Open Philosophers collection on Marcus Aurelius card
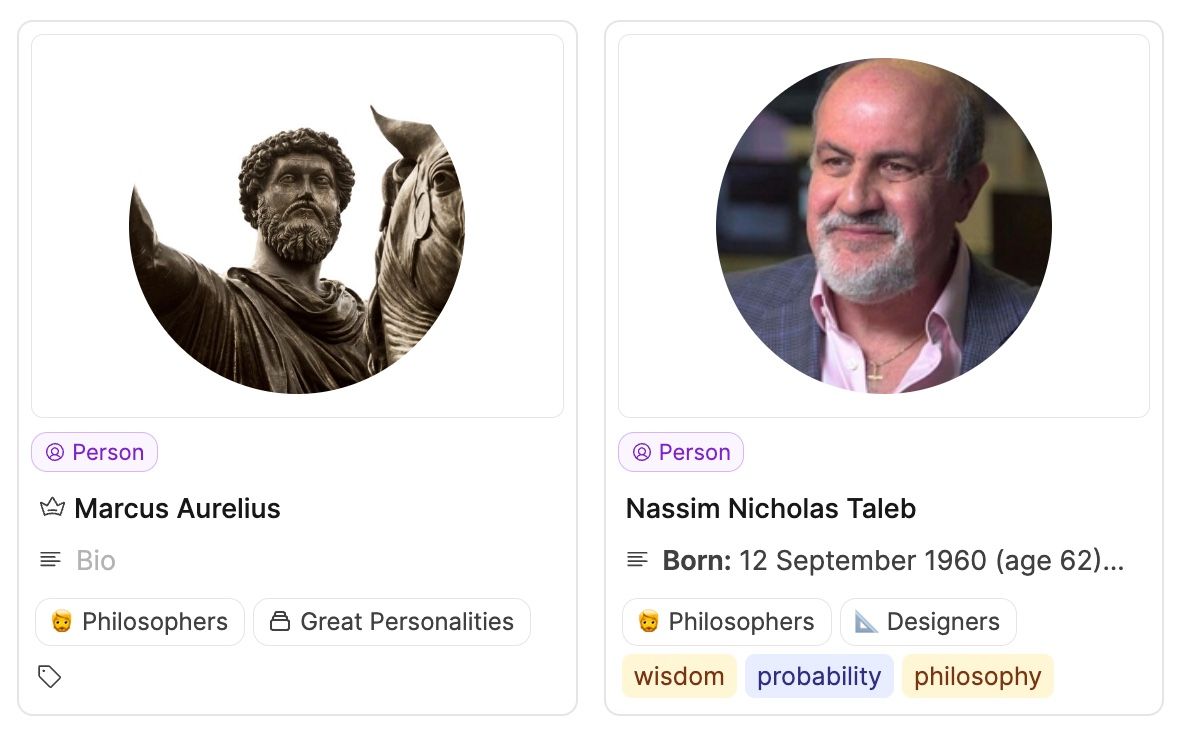This screenshot has height=732, width=1182. (140, 622)
